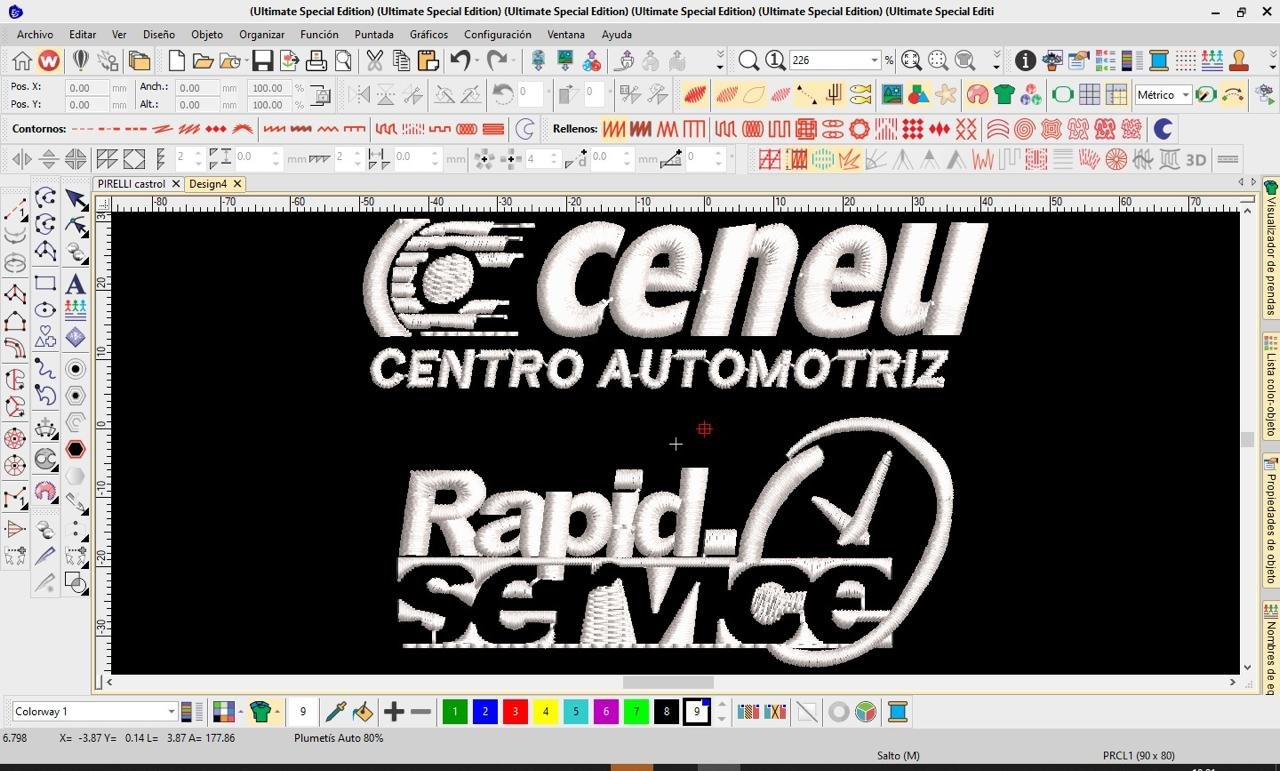Open the Print design icon
The height and width of the screenshot is (771, 1280).
(316, 61)
